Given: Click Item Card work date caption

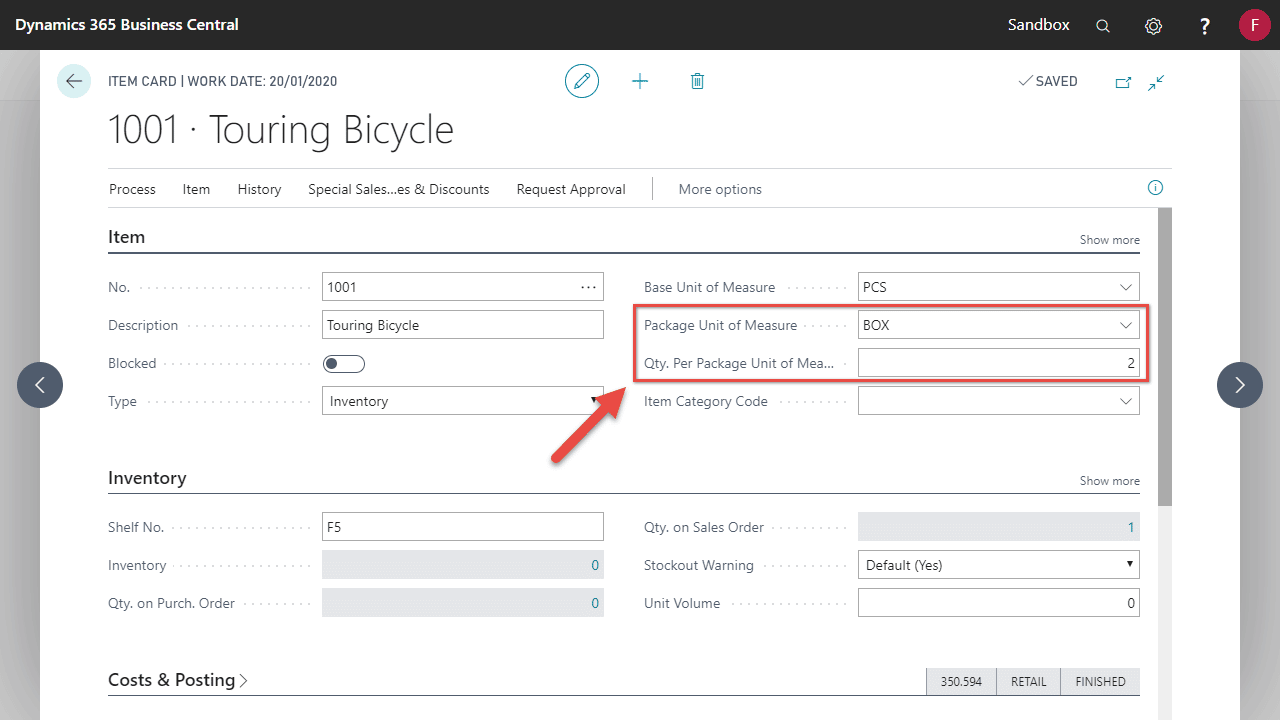Looking at the screenshot, I should tap(223, 81).
